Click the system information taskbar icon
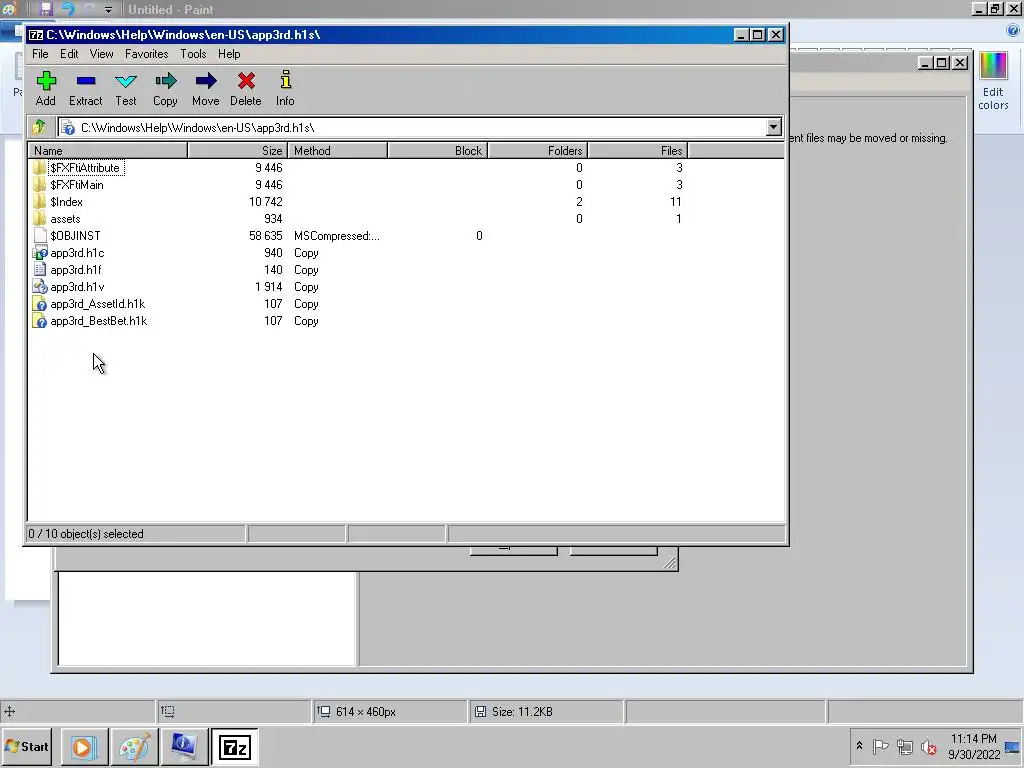Viewport: 1024px width, 768px height. [x=184, y=746]
